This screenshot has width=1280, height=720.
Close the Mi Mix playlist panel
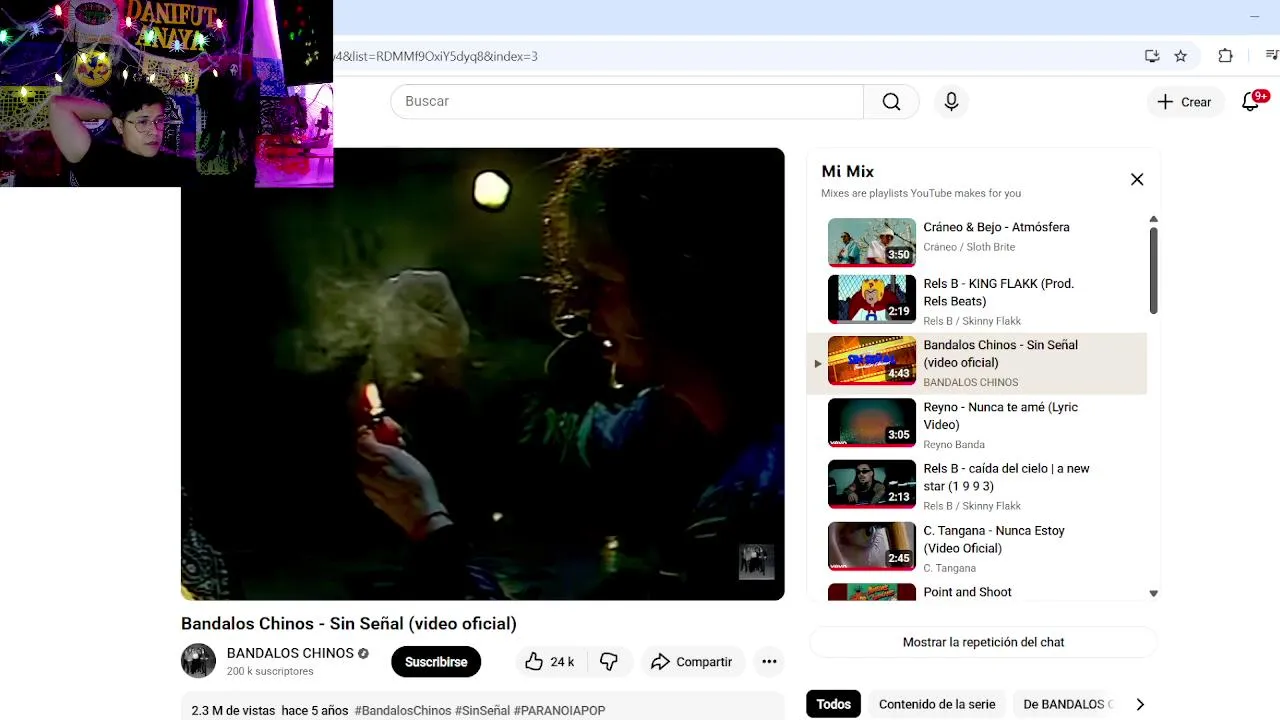(x=1137, y=179)
